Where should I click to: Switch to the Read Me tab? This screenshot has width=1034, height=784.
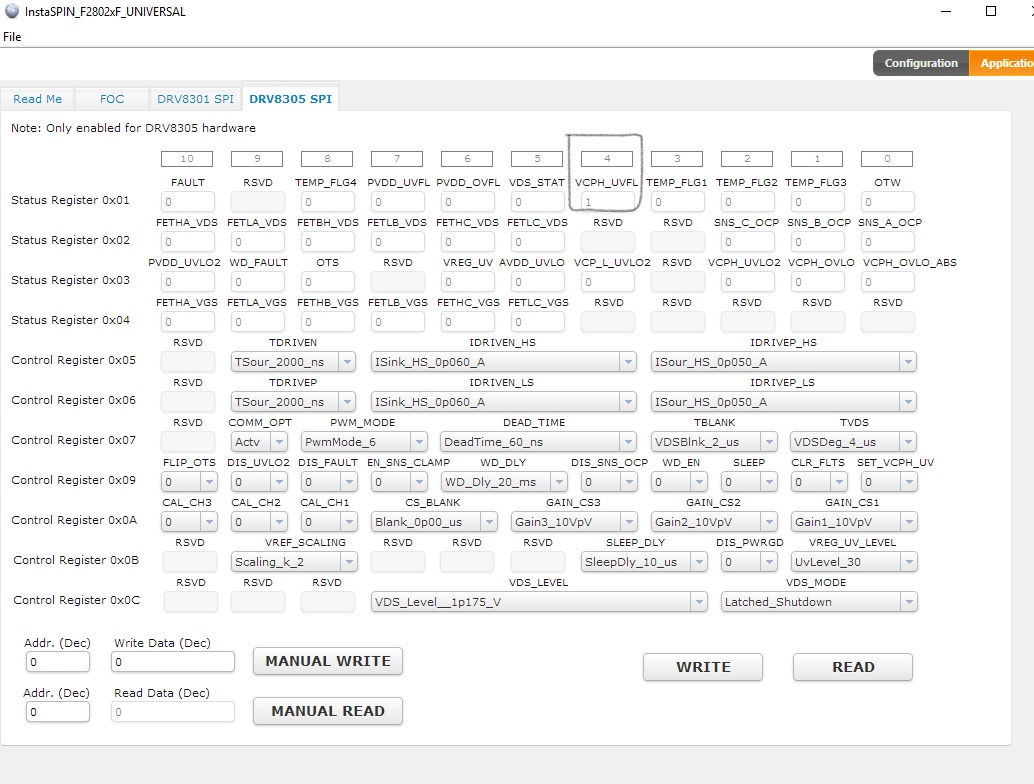[38, 99]
